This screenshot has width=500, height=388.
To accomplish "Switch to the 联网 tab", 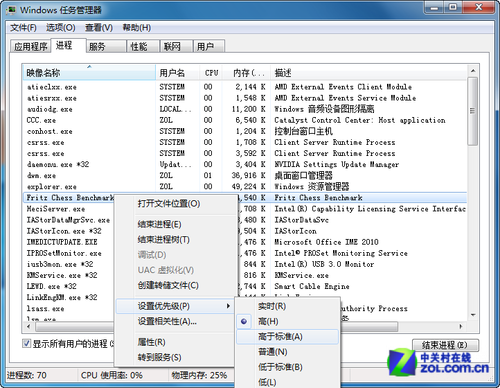I will coord(176,46).
